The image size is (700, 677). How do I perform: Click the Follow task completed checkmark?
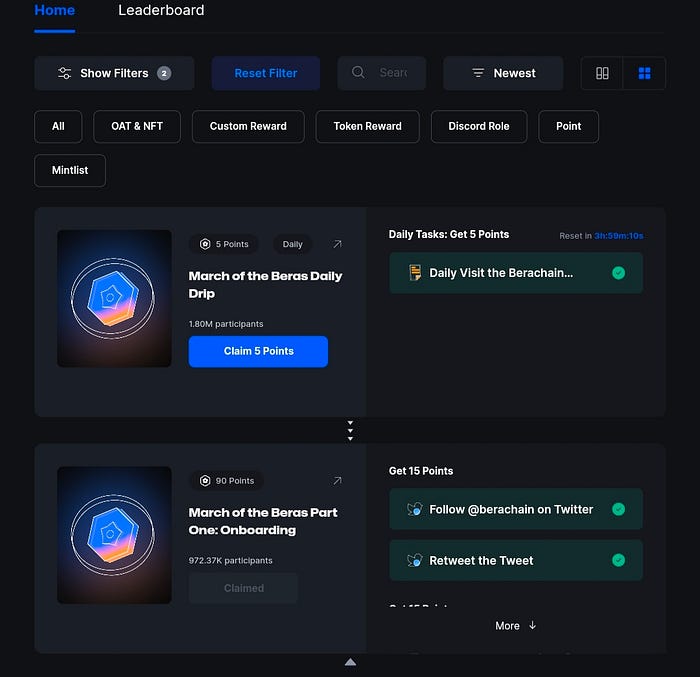tap(618, 509)
